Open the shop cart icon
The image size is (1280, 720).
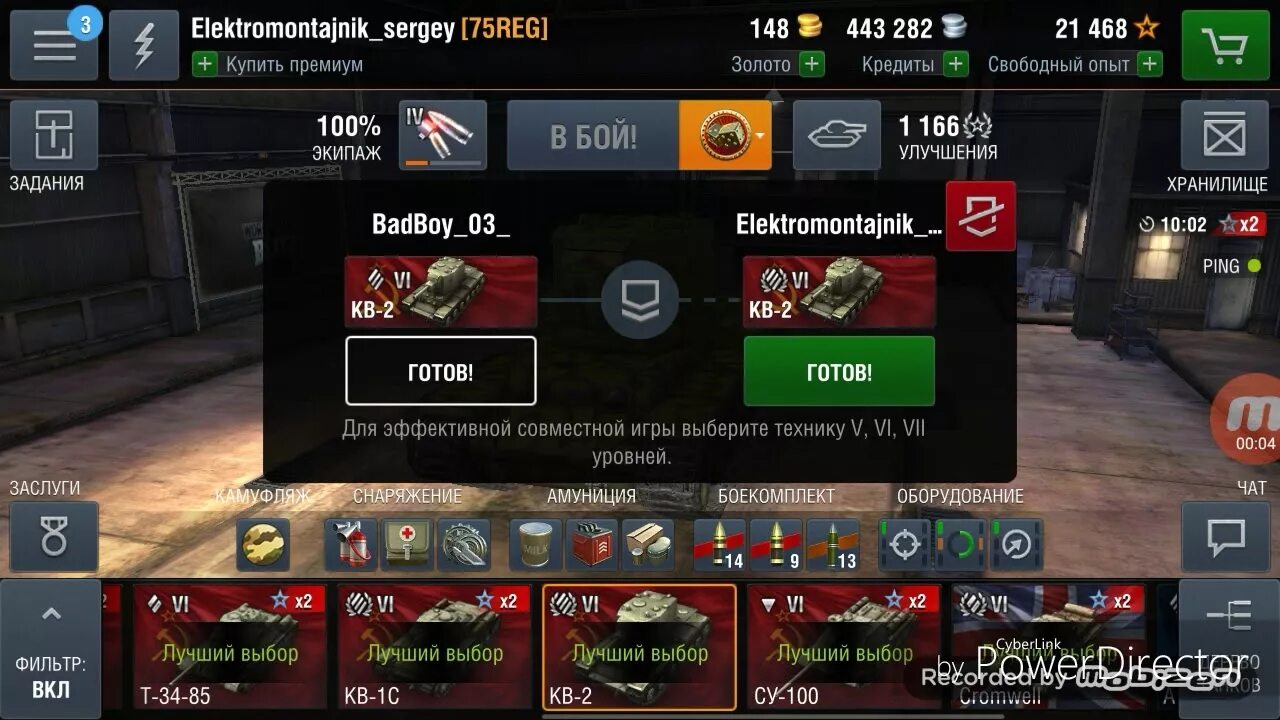[x=1225, y=46]
